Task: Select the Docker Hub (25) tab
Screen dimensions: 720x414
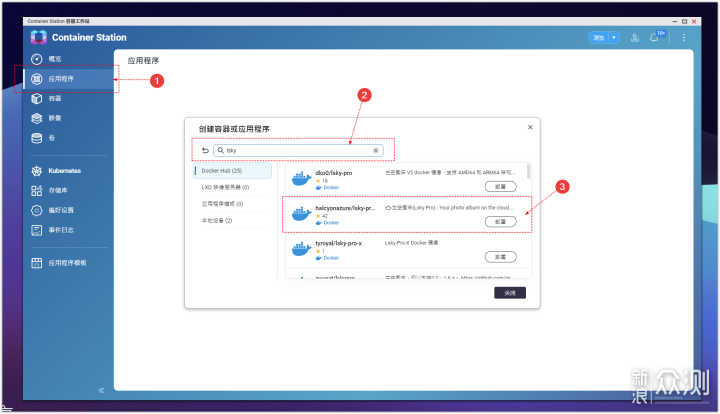Action: pos(231,171)
